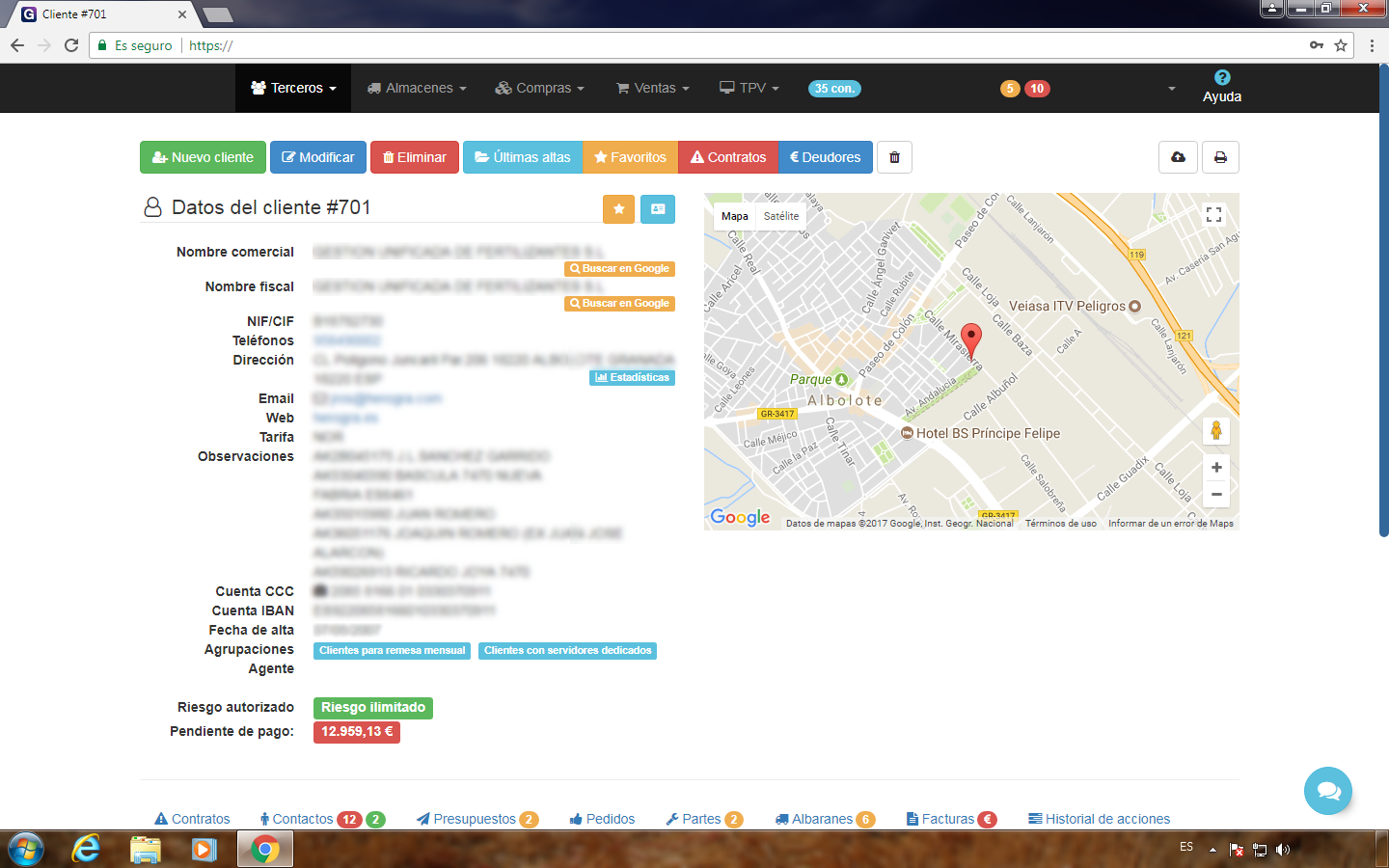The image size is (1389, 868).
Task: Mark the client as favorite with the star icon
Action: (618, 209)
